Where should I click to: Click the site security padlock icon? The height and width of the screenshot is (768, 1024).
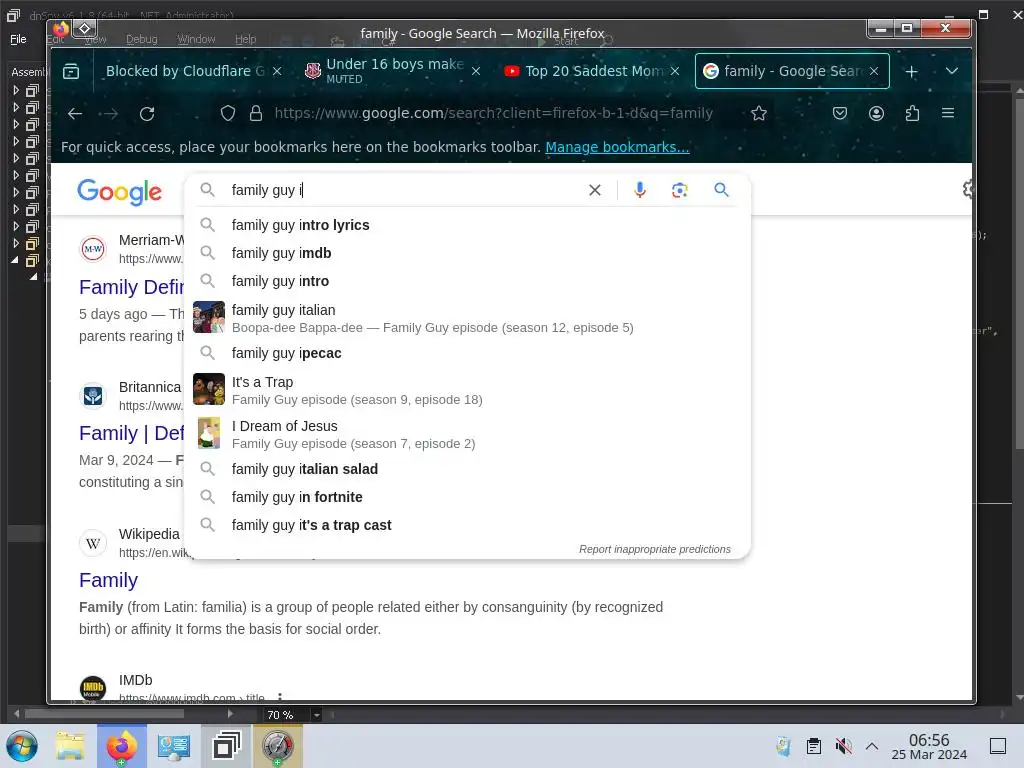click(256, 114)
